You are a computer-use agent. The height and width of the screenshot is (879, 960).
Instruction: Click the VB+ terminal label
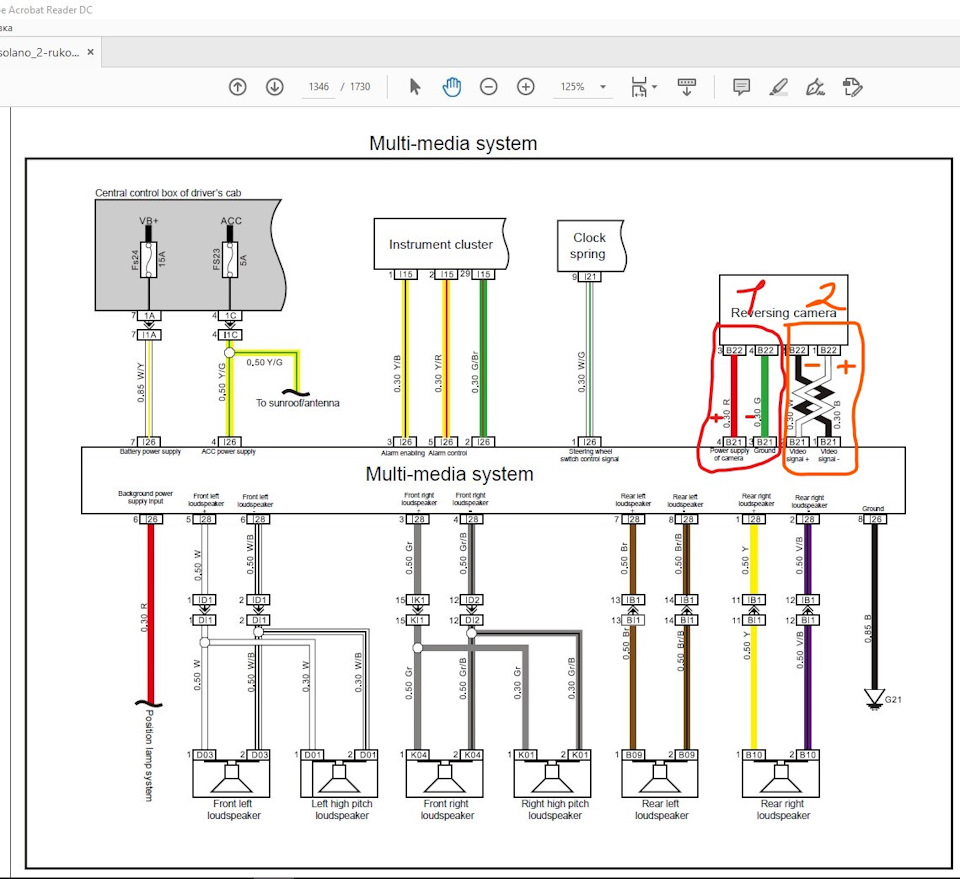coord(149,220)
